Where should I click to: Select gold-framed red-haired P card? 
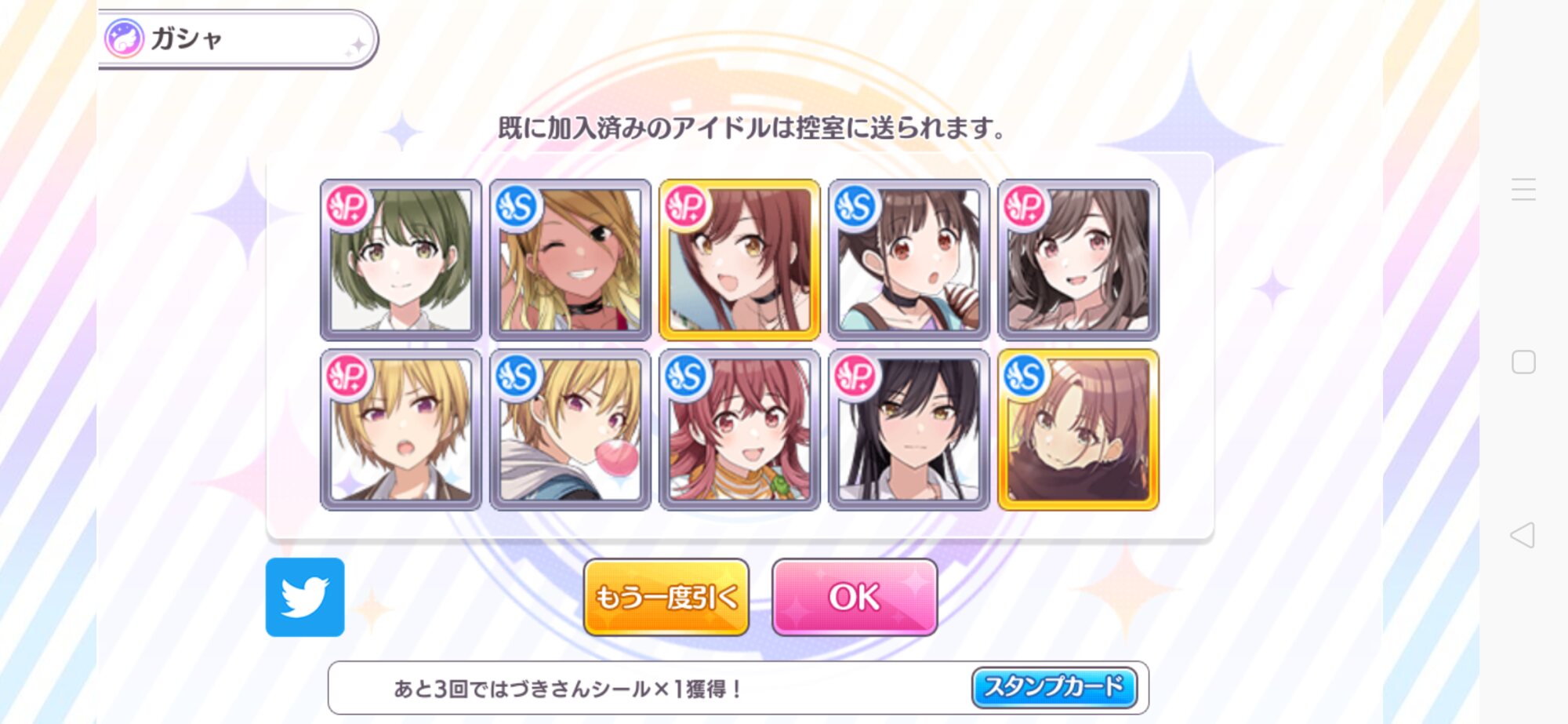point(739,260)
